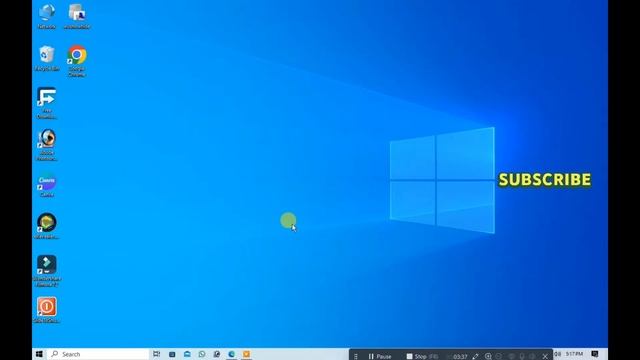The width and height of the screenshot is (640, 360).
Task: Select the Free Download Manager shortcut
Action: [47, 103]
